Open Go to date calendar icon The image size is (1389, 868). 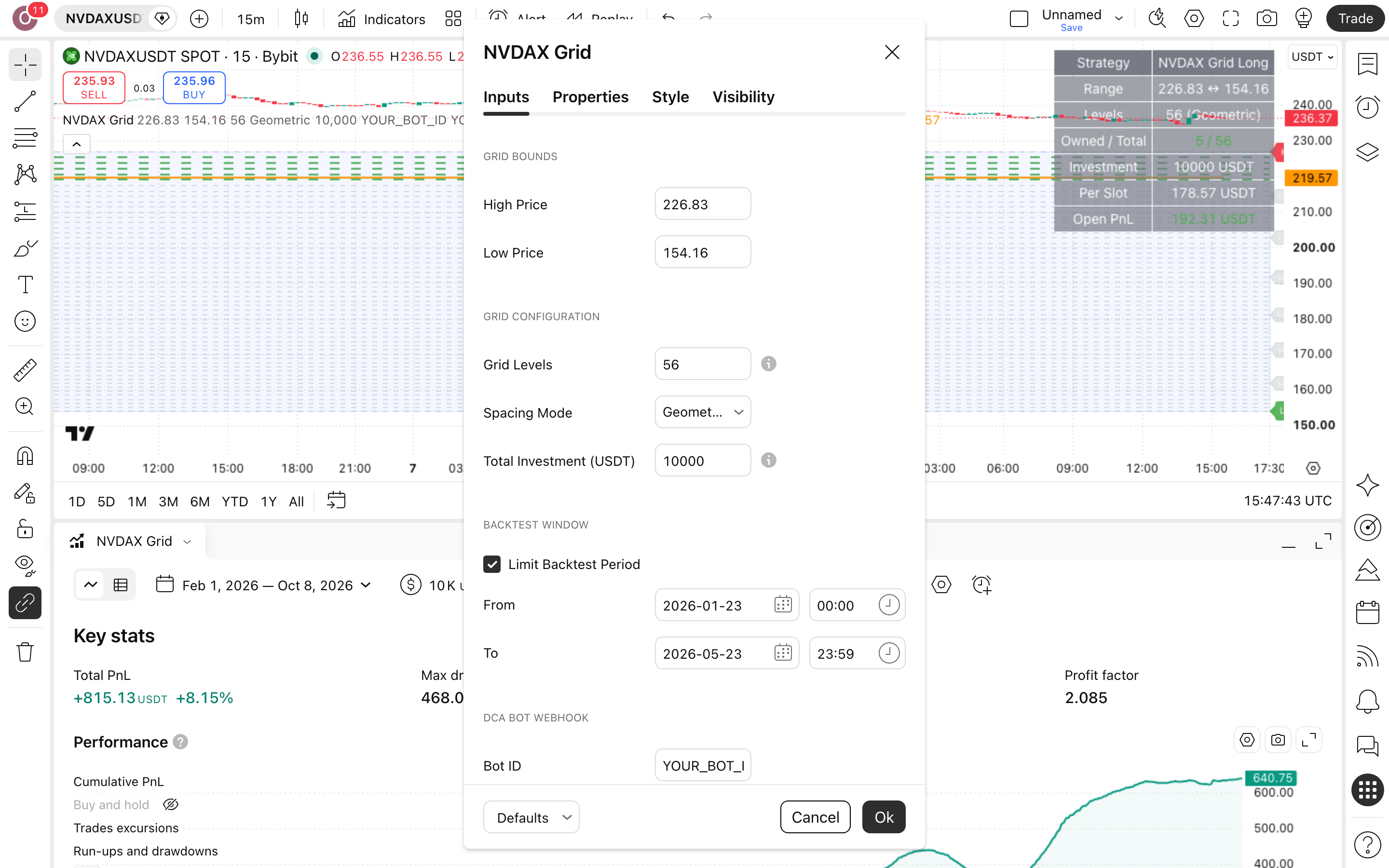(336, 501)
